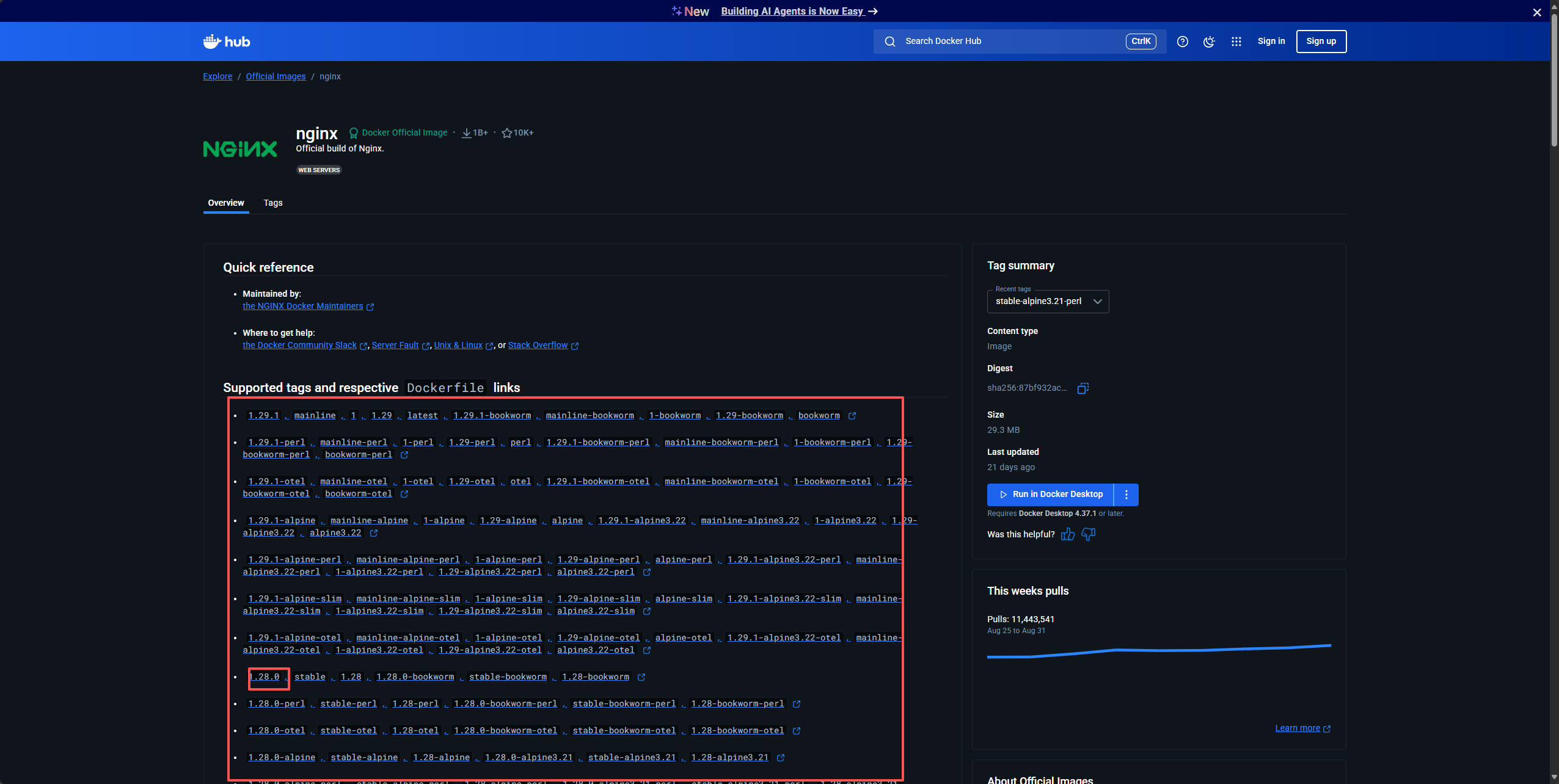Viewport: 1559px width, 784px height.
Task: Click the WEB SERVERS category badge
Action: tap(319, 170)
